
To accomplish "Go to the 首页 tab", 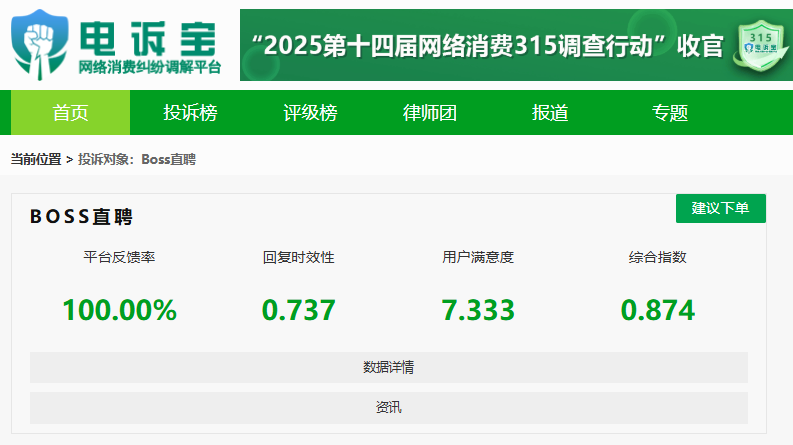I will 70,112.
